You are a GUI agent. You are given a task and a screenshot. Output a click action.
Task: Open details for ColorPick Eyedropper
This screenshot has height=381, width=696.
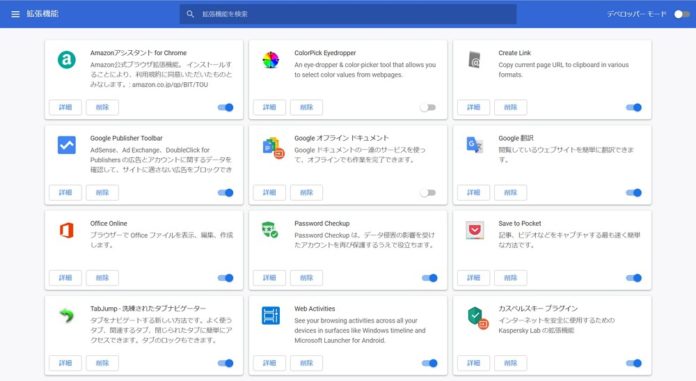(x=269, y=107)
